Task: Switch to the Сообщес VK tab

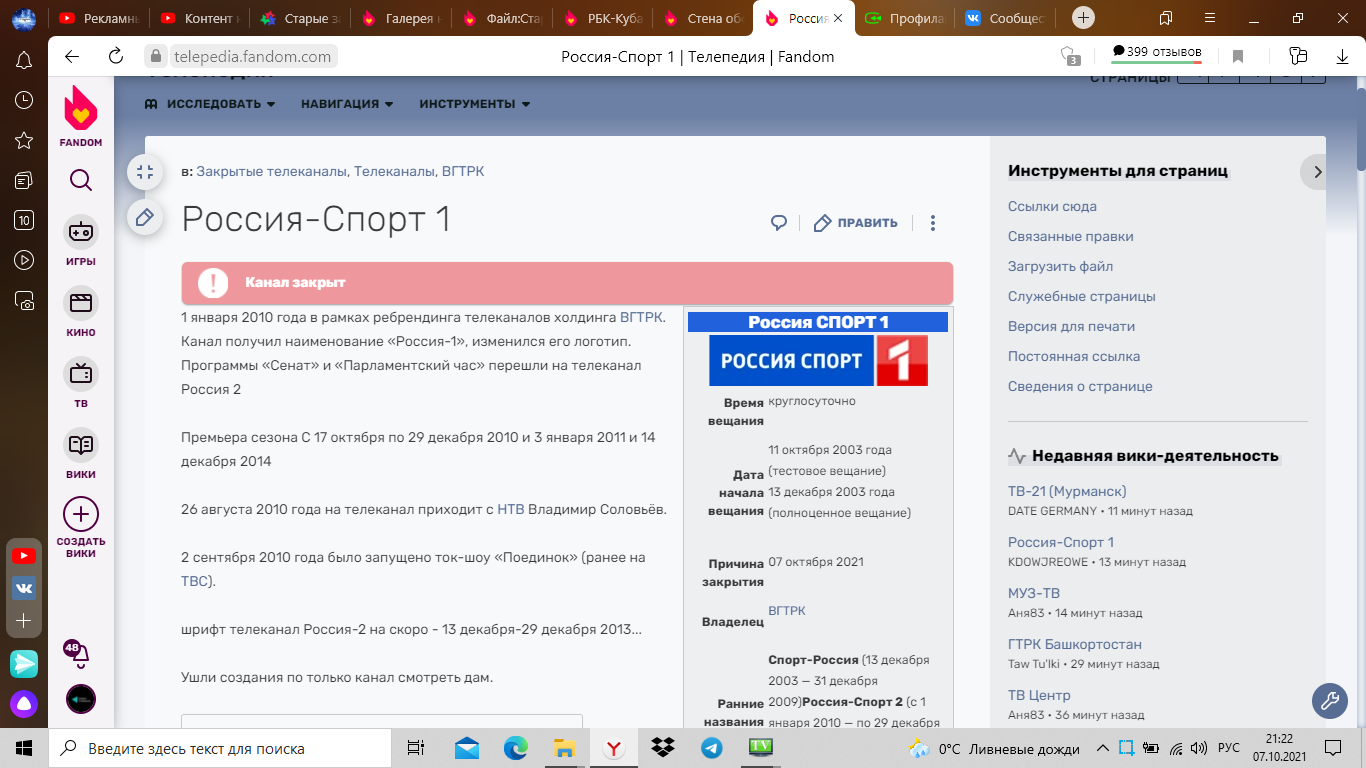Action: point(1005,18)
